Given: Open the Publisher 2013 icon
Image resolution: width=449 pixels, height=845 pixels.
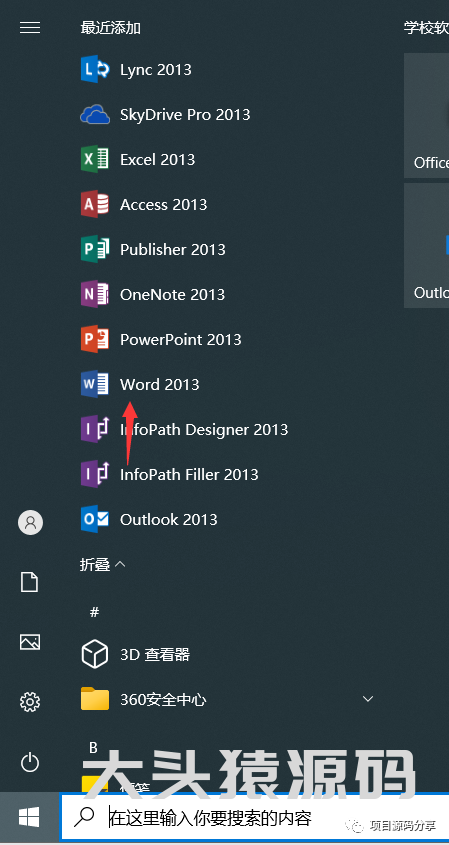Looking at the screenshot, I should click(x=95, y=249).
